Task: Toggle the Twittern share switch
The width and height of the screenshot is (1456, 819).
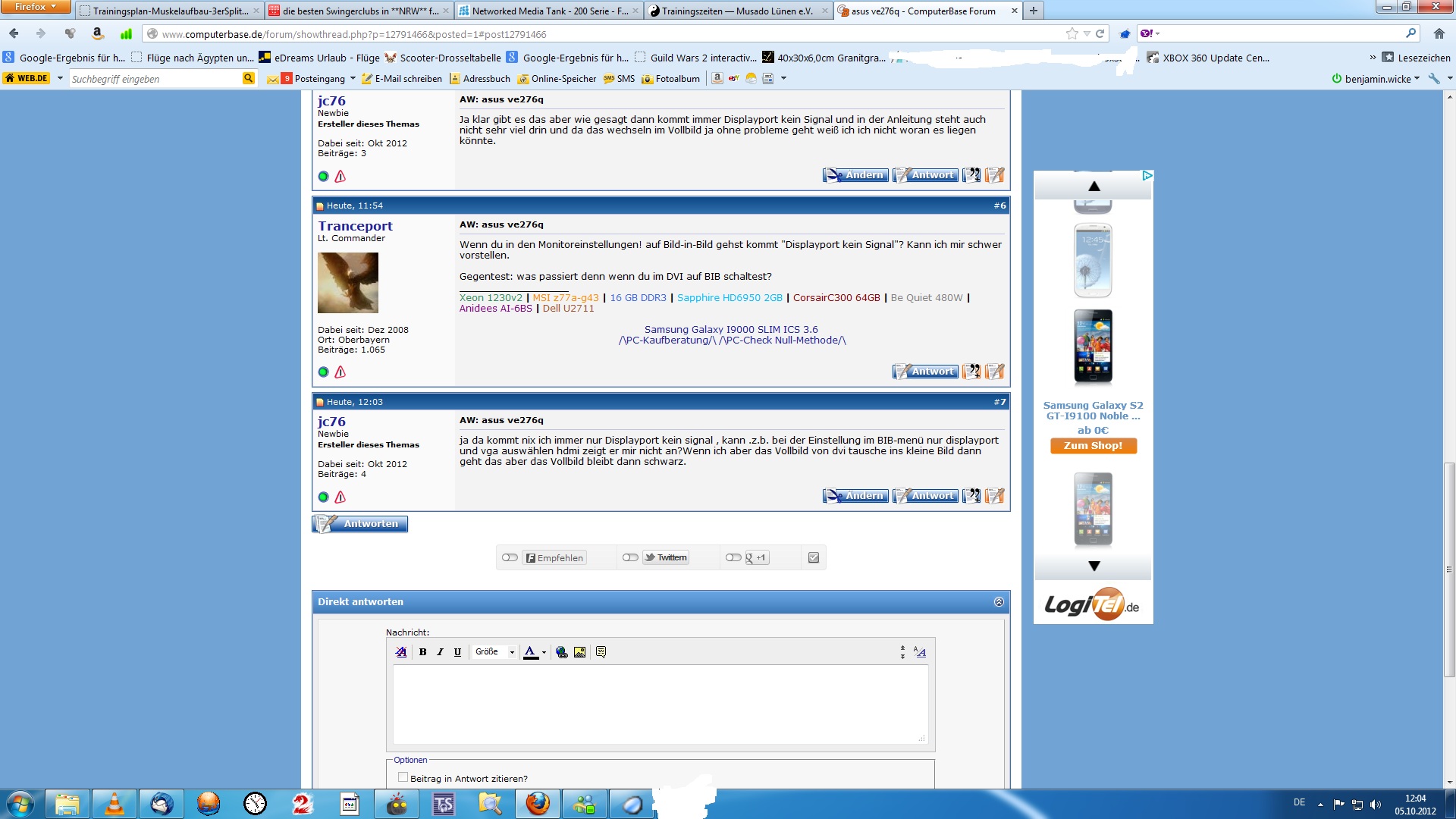Action: pyautogui.click(x=630, y=557)
